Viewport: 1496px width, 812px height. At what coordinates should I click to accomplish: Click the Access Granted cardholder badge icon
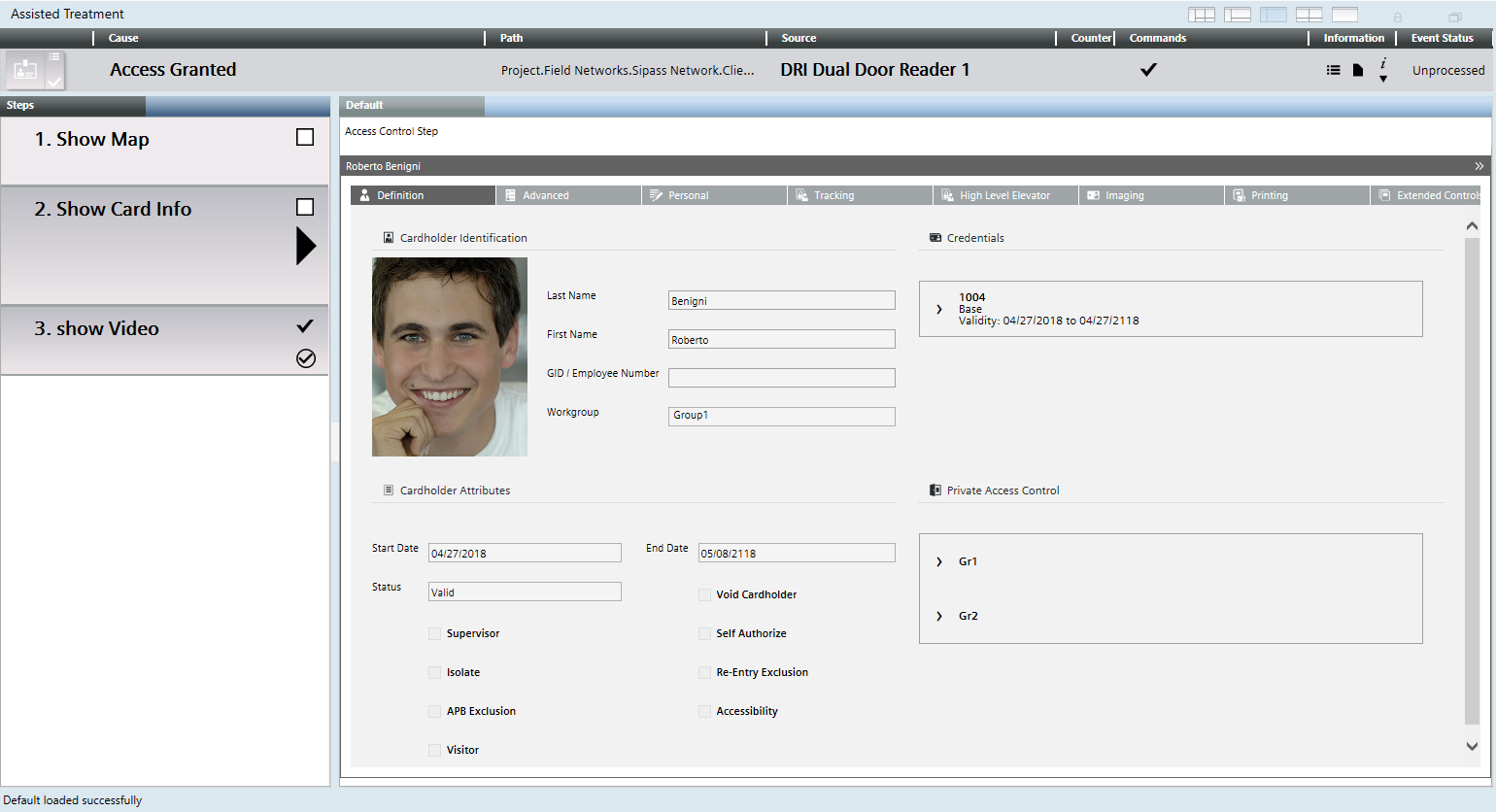(x=26, y=70)
